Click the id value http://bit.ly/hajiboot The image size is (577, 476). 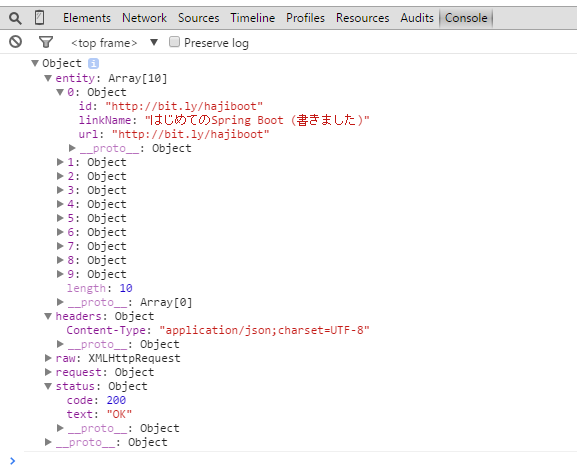pyautogui.click(x=184, y=106)
